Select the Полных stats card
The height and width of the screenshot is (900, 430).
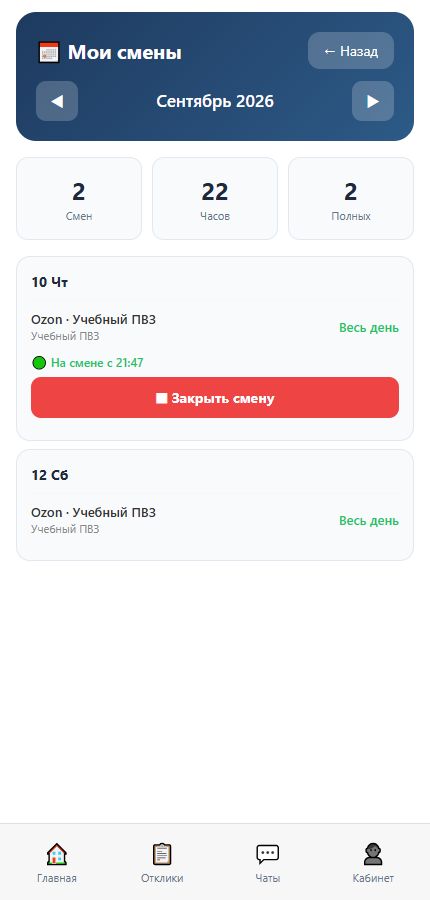click(x=351, y=199)
